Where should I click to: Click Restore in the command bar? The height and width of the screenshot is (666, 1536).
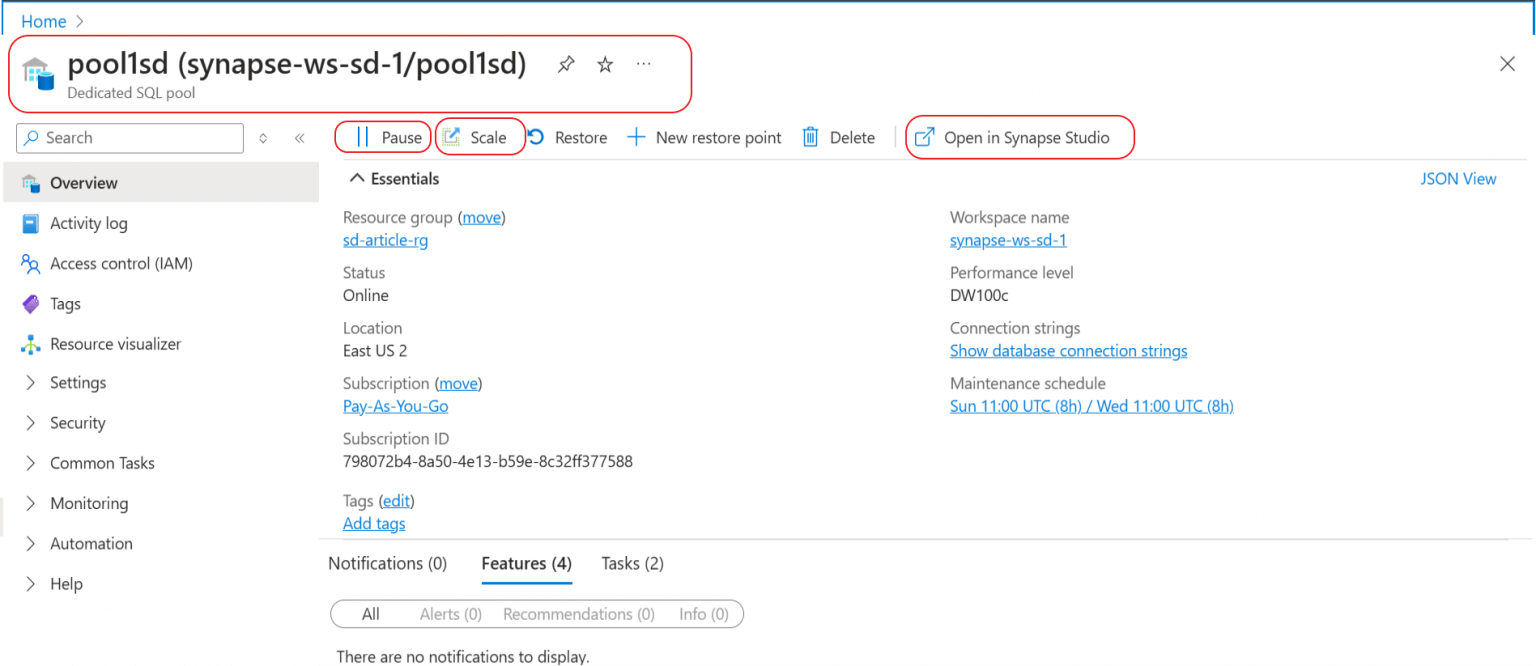coord(567,138)
